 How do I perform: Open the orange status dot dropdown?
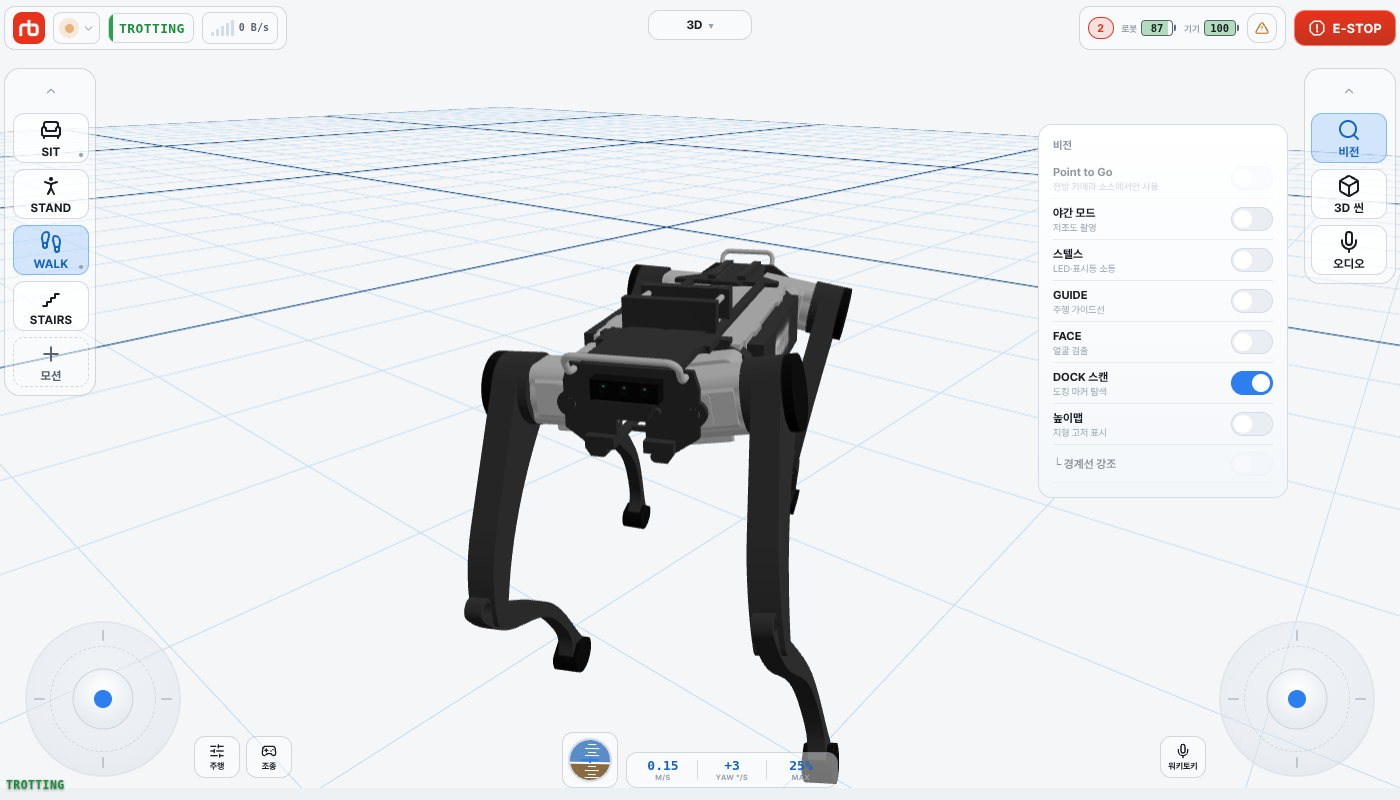coord(76,28)
